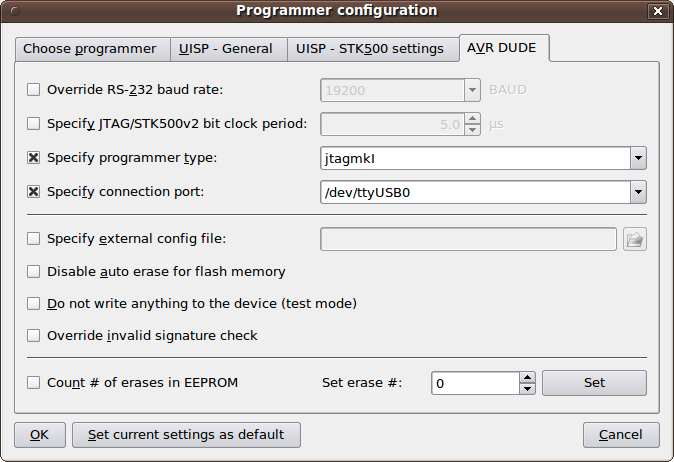Close the Programmer configuration dialog

(657, 11)
